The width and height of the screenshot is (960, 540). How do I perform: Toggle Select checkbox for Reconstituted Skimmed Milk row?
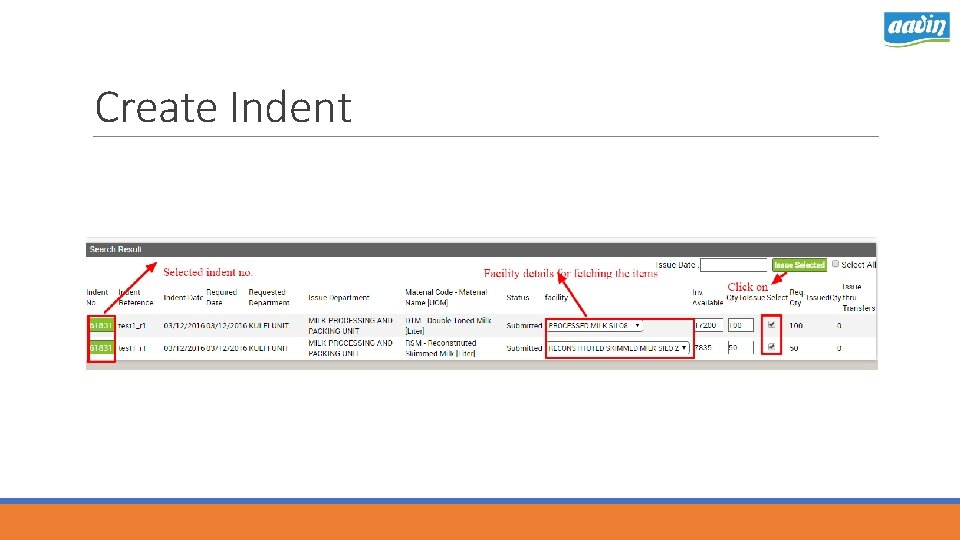pos(771,347)
